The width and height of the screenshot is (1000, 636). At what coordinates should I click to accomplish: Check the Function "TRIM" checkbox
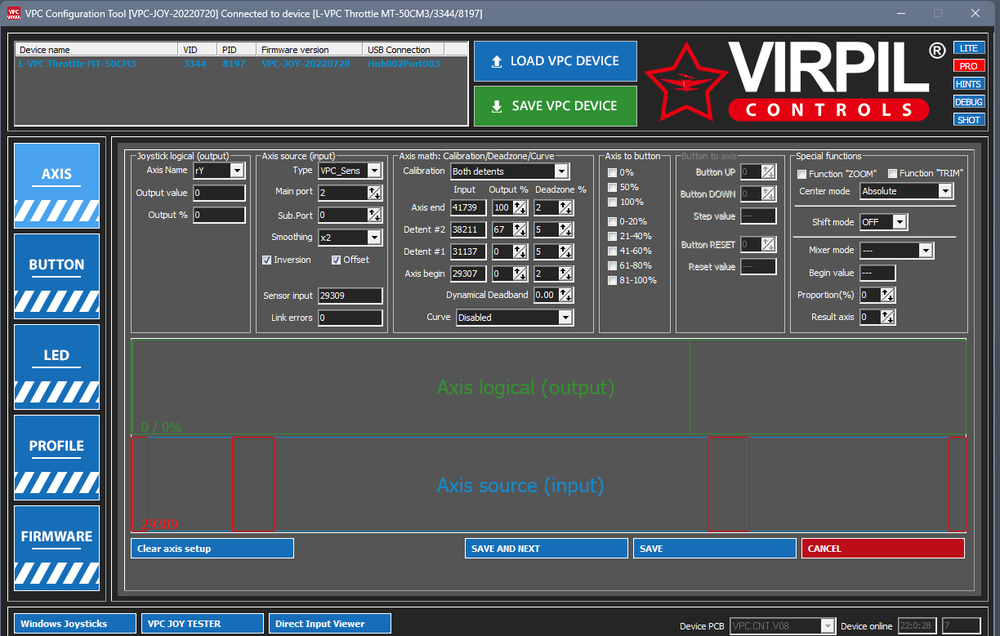(892, 173)
